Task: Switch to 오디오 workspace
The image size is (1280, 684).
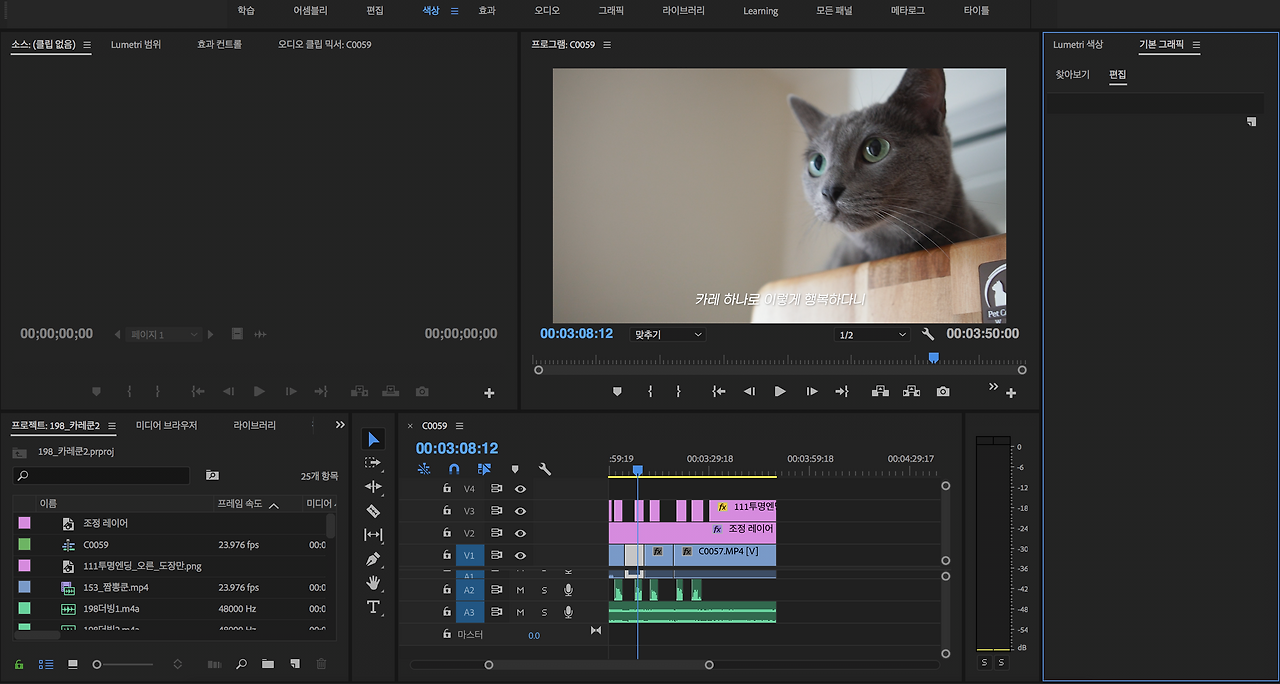Action: coord(547,10)
